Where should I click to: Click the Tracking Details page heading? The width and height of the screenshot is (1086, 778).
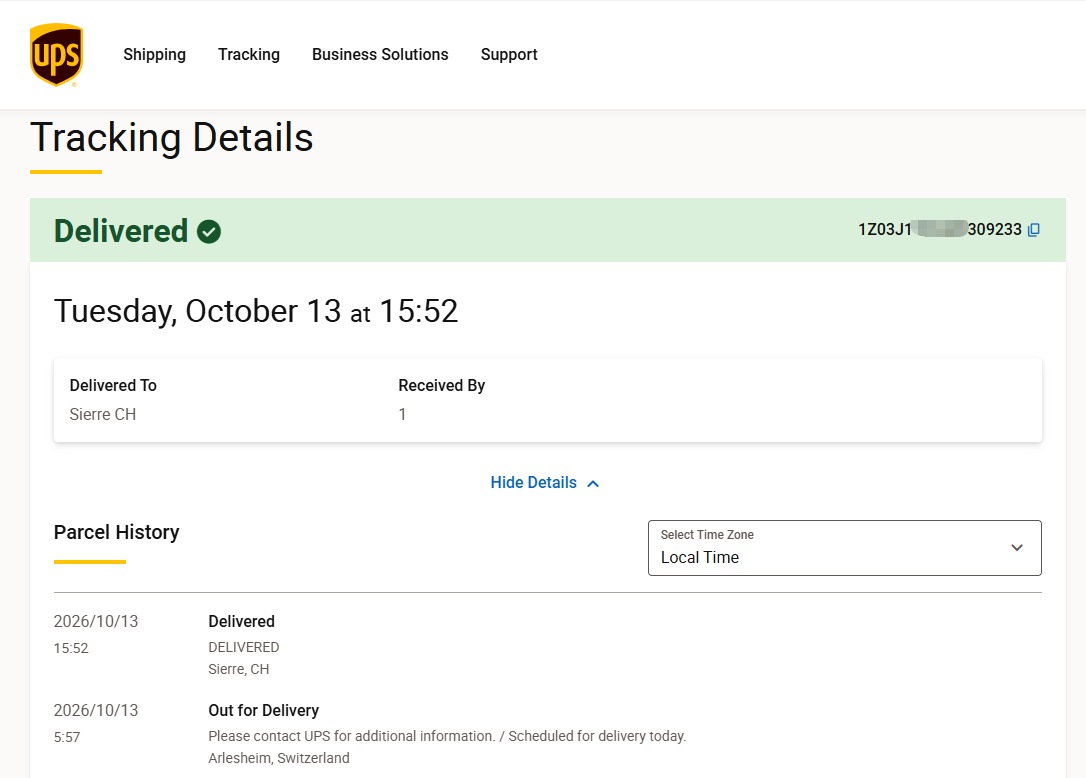(172, 137)
